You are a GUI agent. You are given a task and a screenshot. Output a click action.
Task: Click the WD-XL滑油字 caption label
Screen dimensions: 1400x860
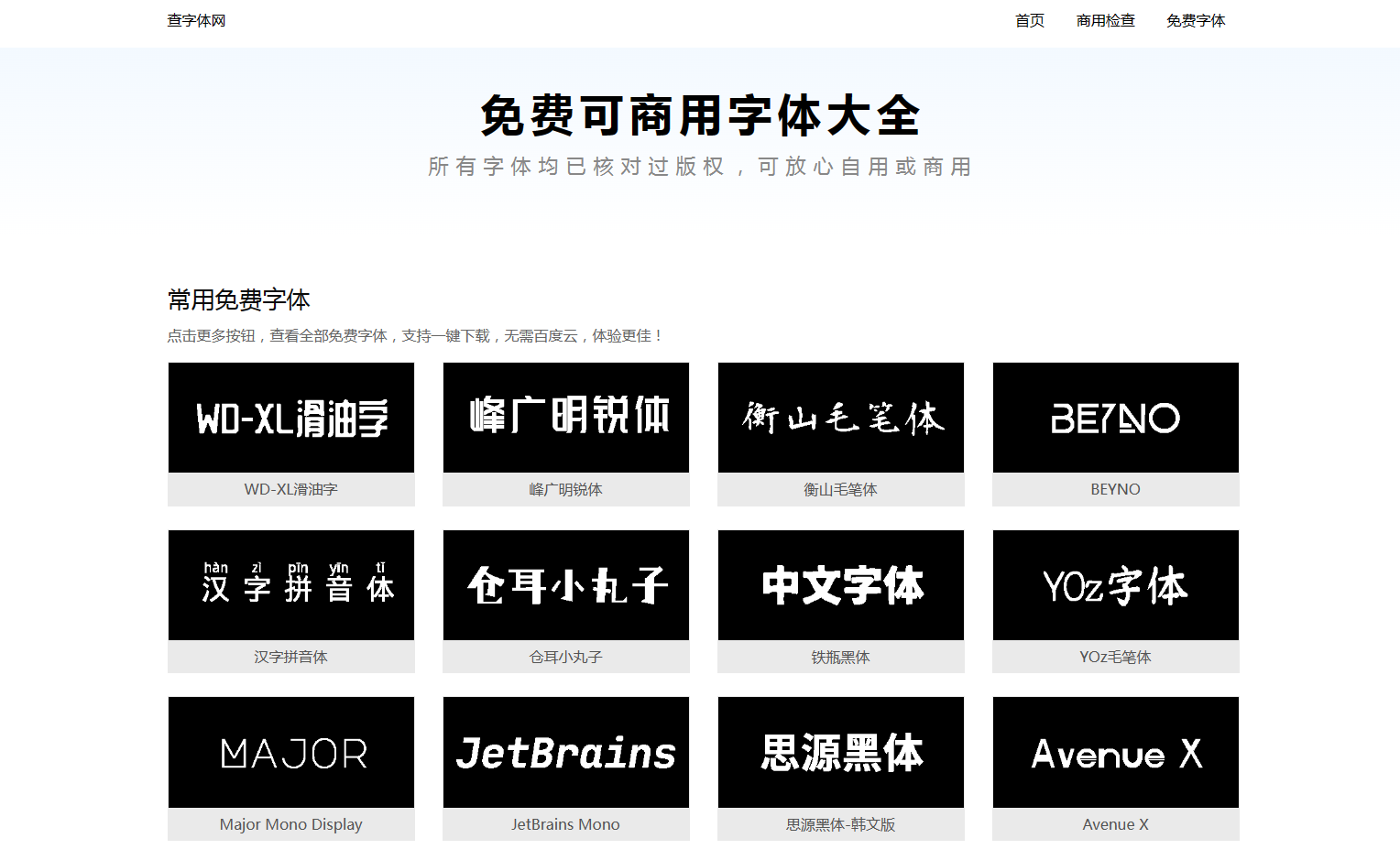(x=291, y=490)
